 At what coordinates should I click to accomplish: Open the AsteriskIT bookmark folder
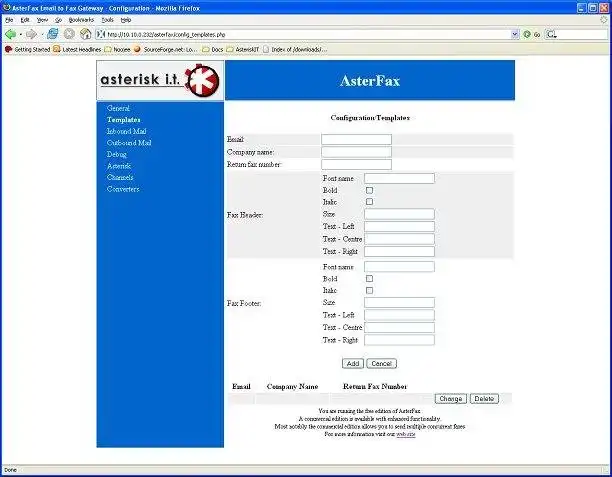tap(242, 50)
